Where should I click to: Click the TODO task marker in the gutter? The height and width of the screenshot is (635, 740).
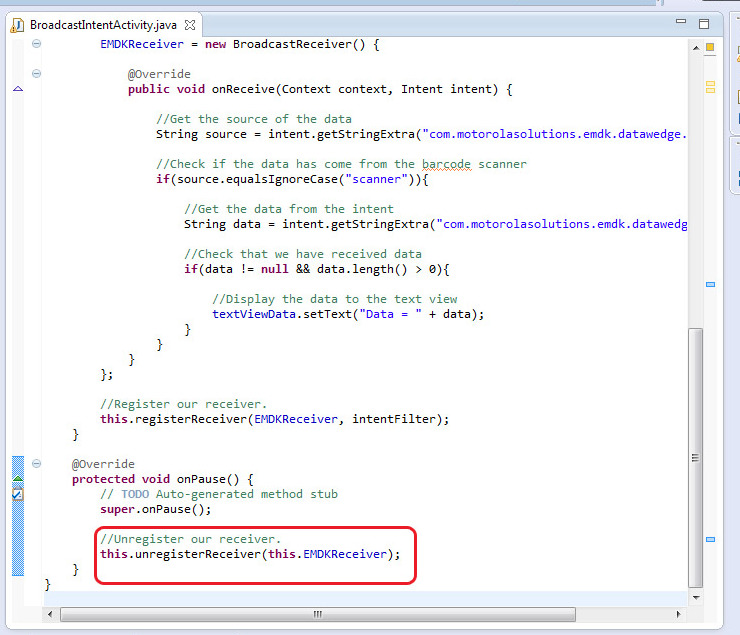pyautogui.click(x=17, y=494)
